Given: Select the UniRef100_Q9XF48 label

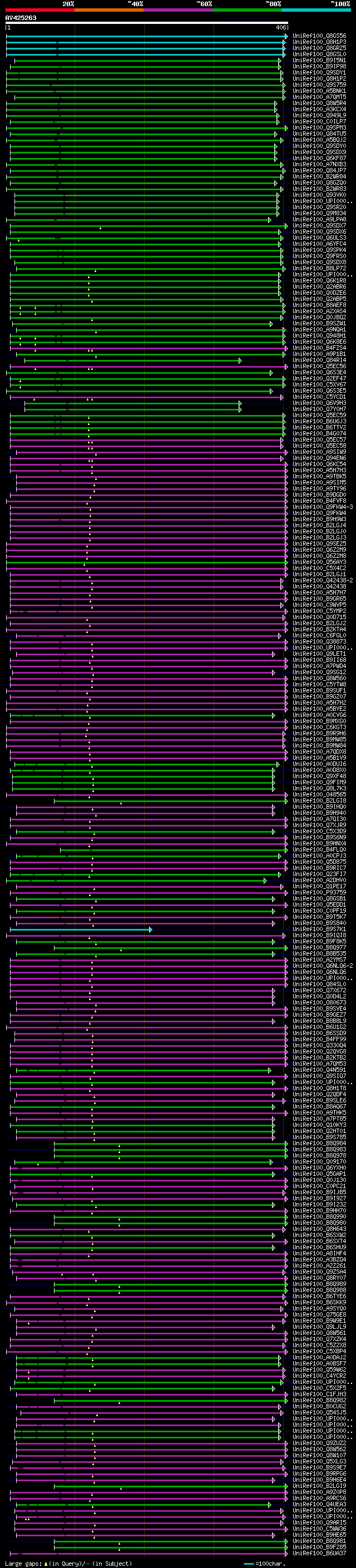Looking at the screenshot, I should pyautogui.click(x=319, y=776).
